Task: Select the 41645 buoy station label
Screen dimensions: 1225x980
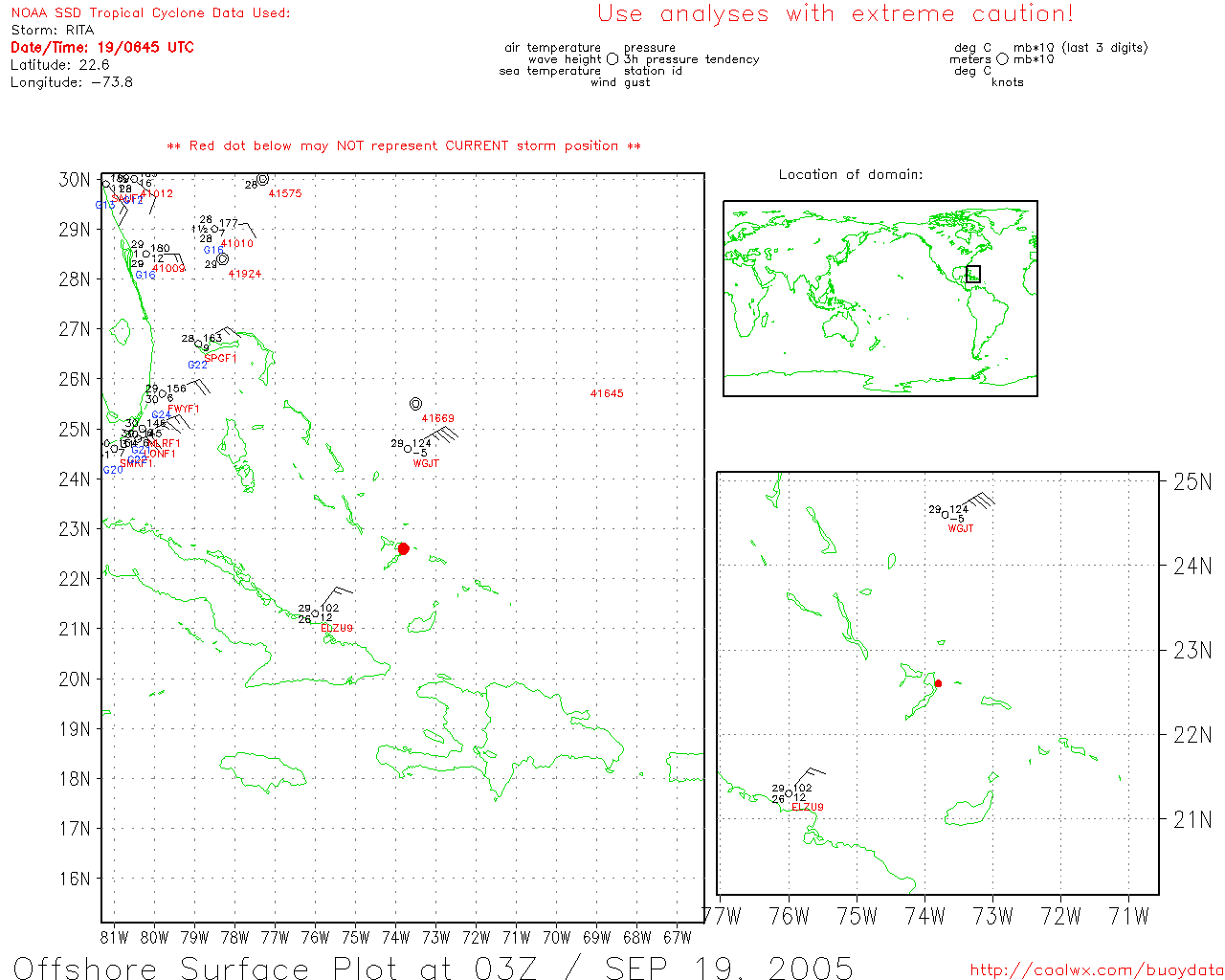Action: coord(607,393)
